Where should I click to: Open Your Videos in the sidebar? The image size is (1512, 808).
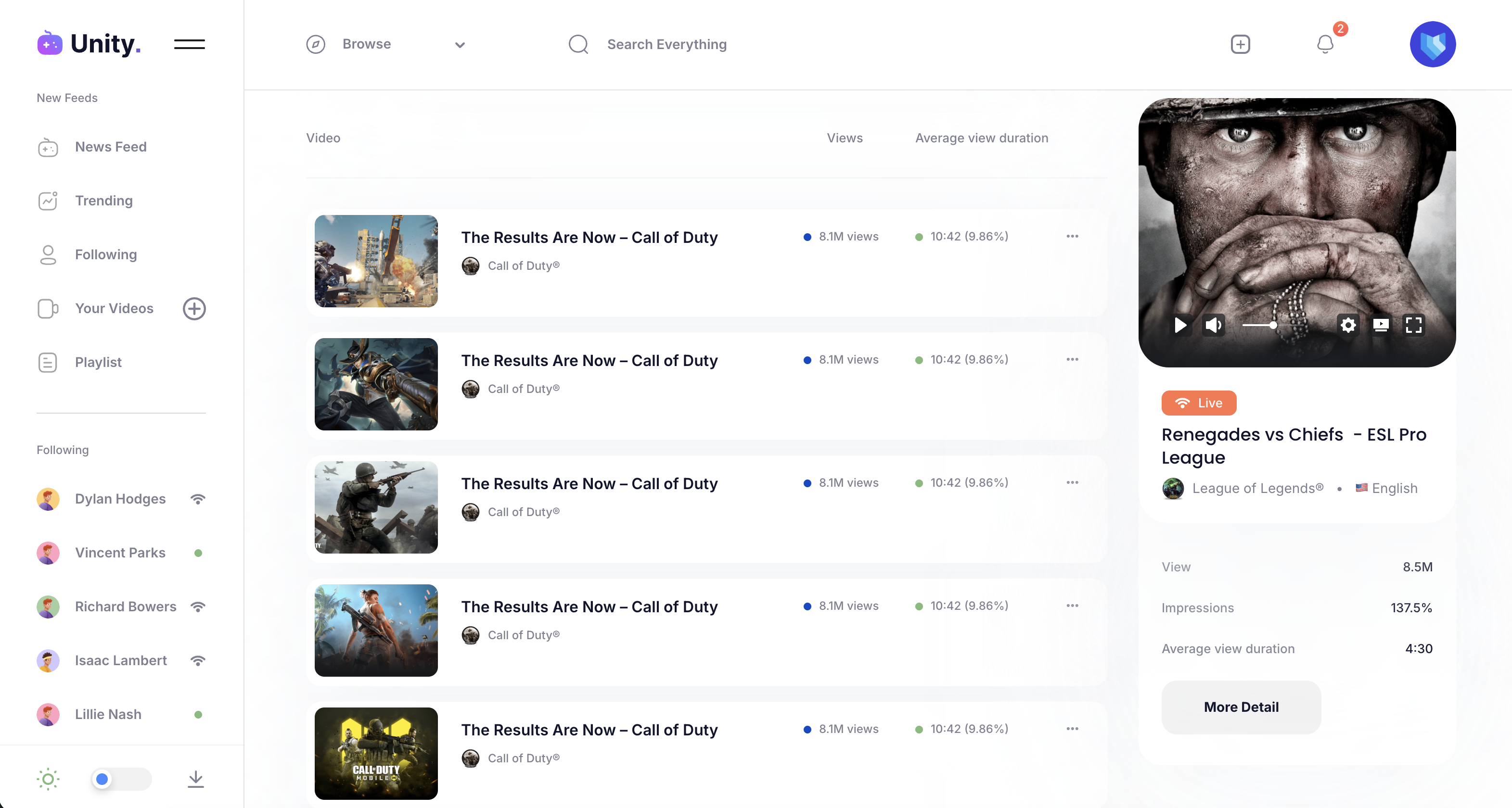[114, 309]
